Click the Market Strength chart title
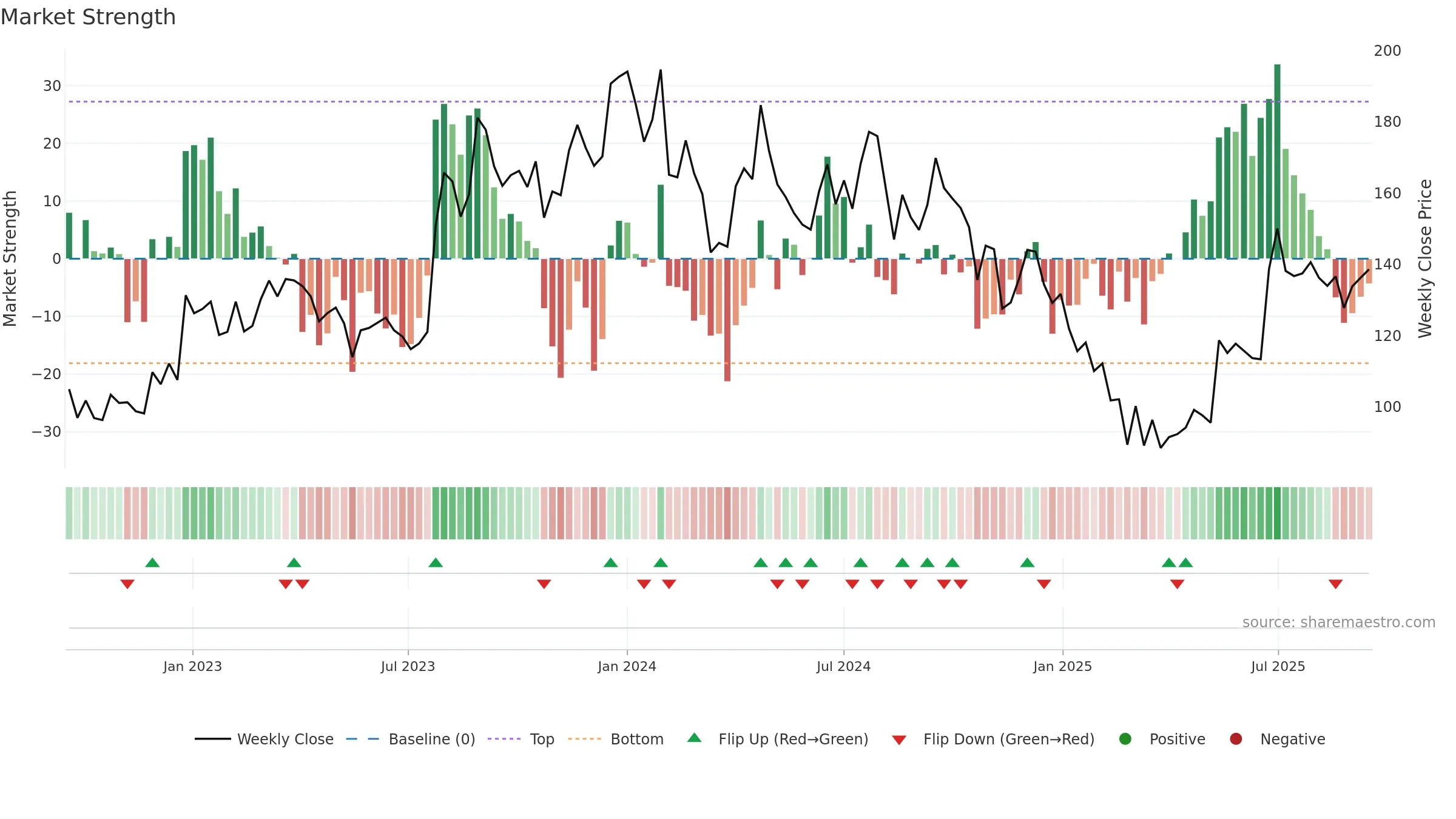This screenshot has width=1456, height=819. coord(88,17)
